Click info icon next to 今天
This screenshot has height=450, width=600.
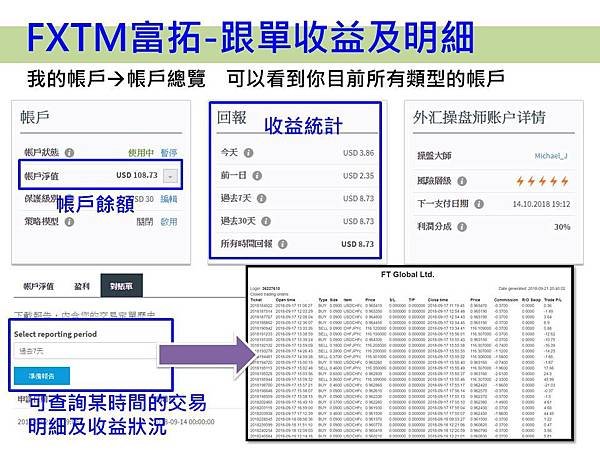(248, 153)
